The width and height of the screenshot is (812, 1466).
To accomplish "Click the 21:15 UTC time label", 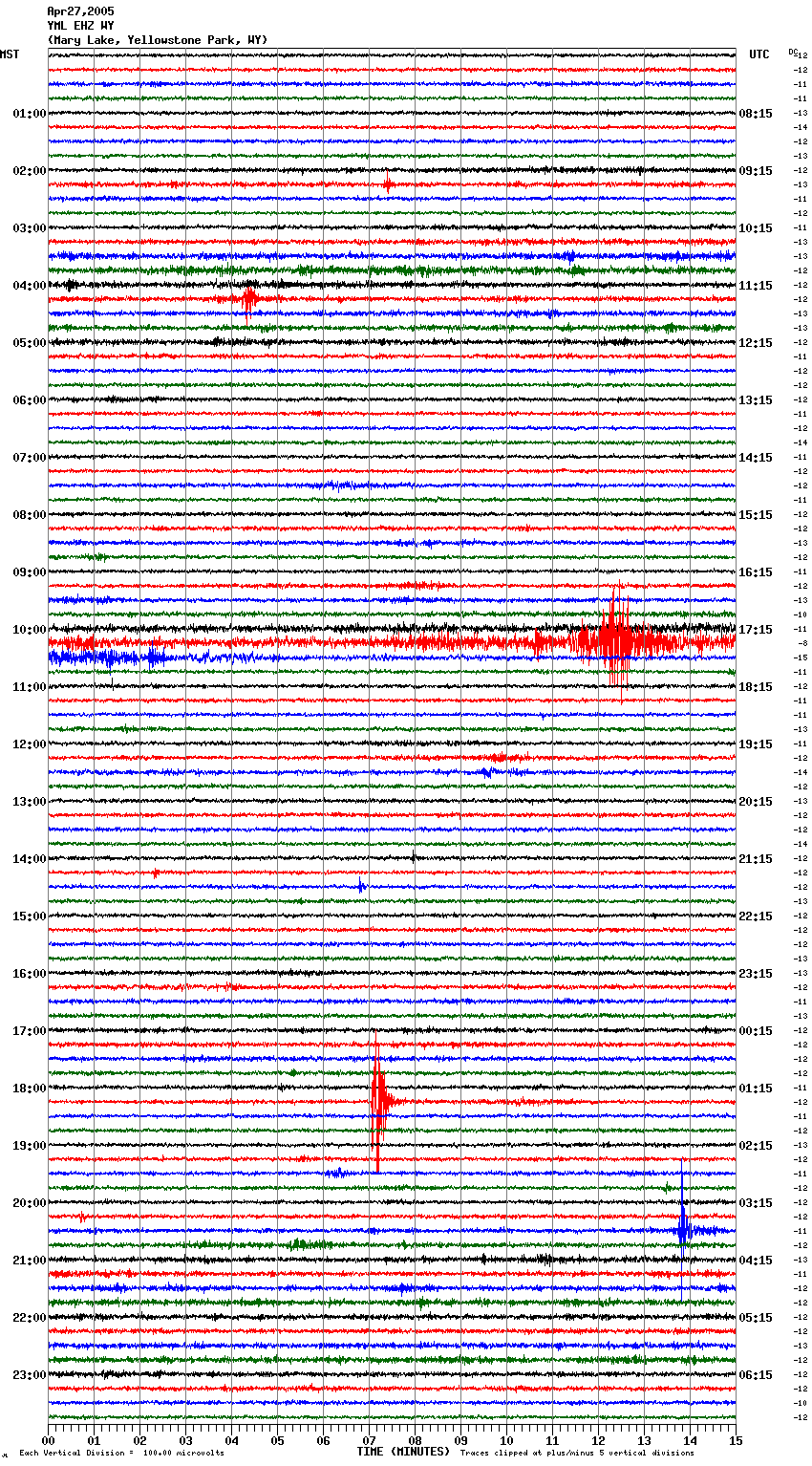I will (x=756, y=859).
